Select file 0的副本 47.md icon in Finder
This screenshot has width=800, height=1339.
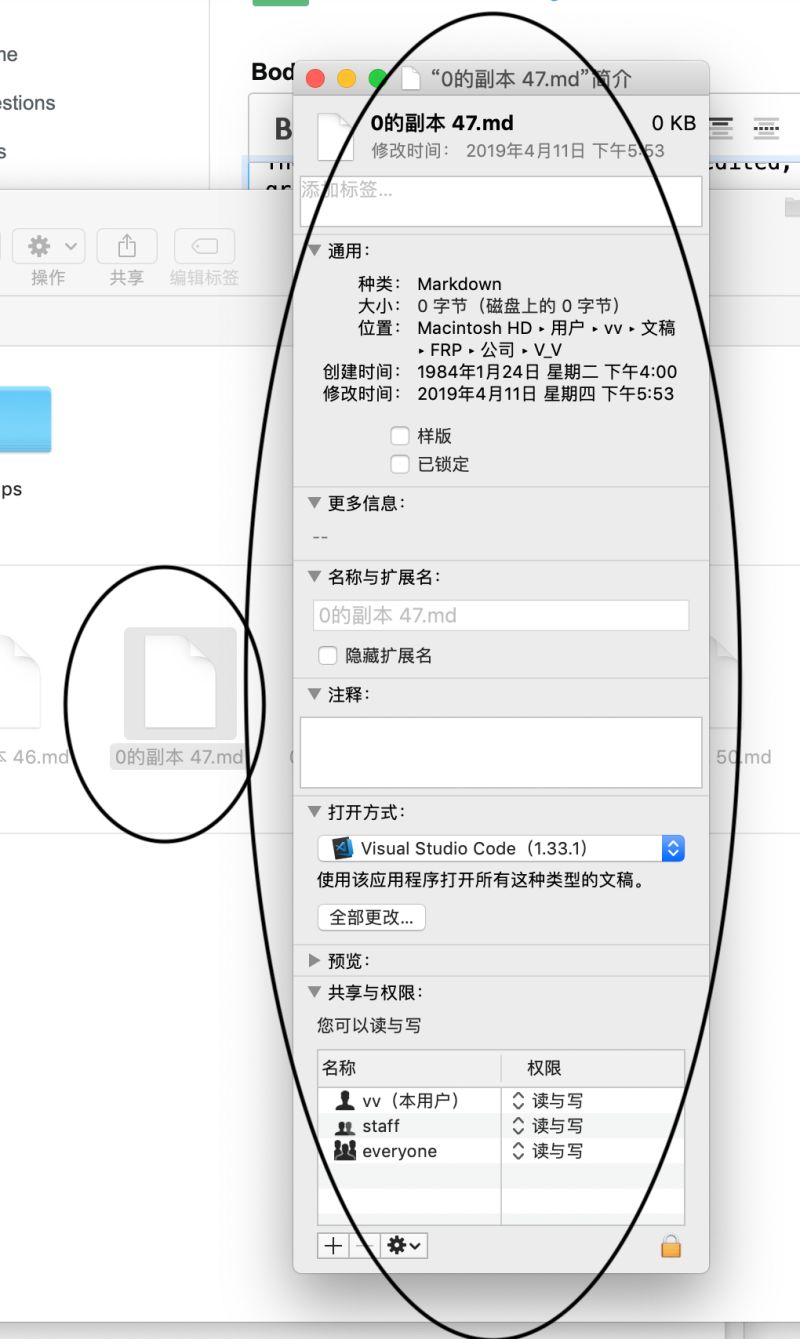(x=180, y=683)
